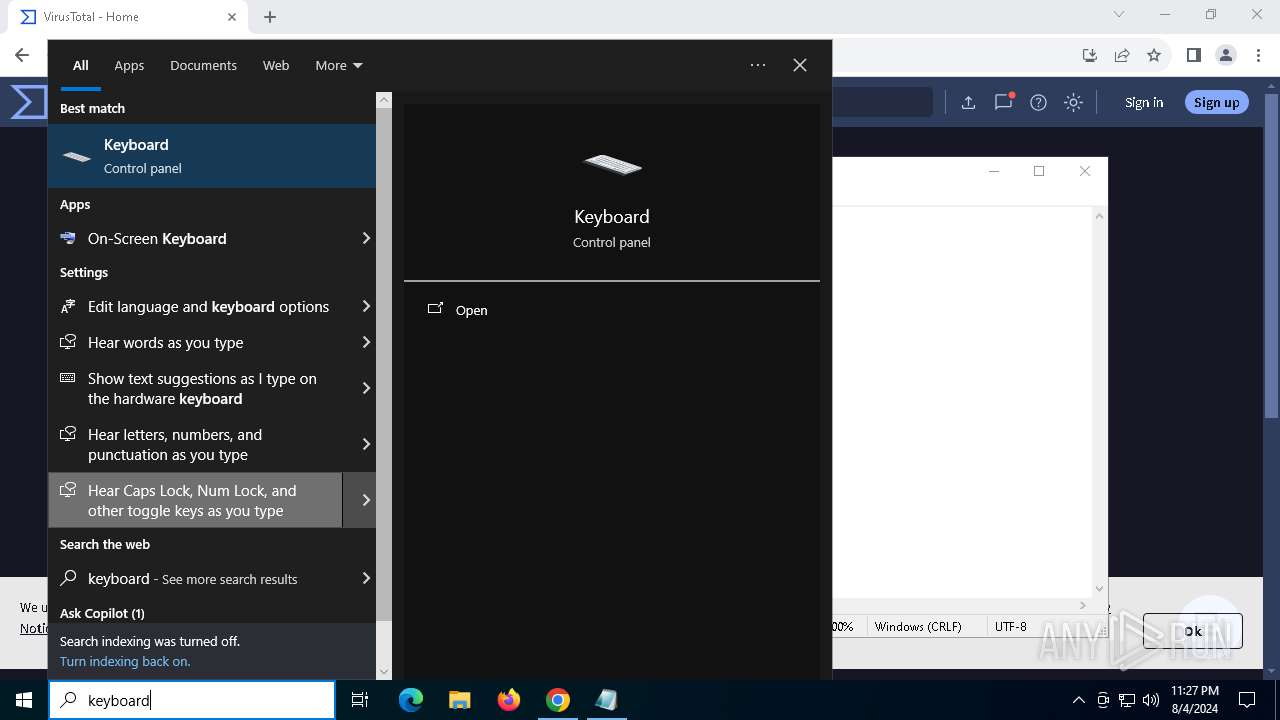Open the Keyboard Control panel best match
The image size is (1280, 720).
point(212,156)
